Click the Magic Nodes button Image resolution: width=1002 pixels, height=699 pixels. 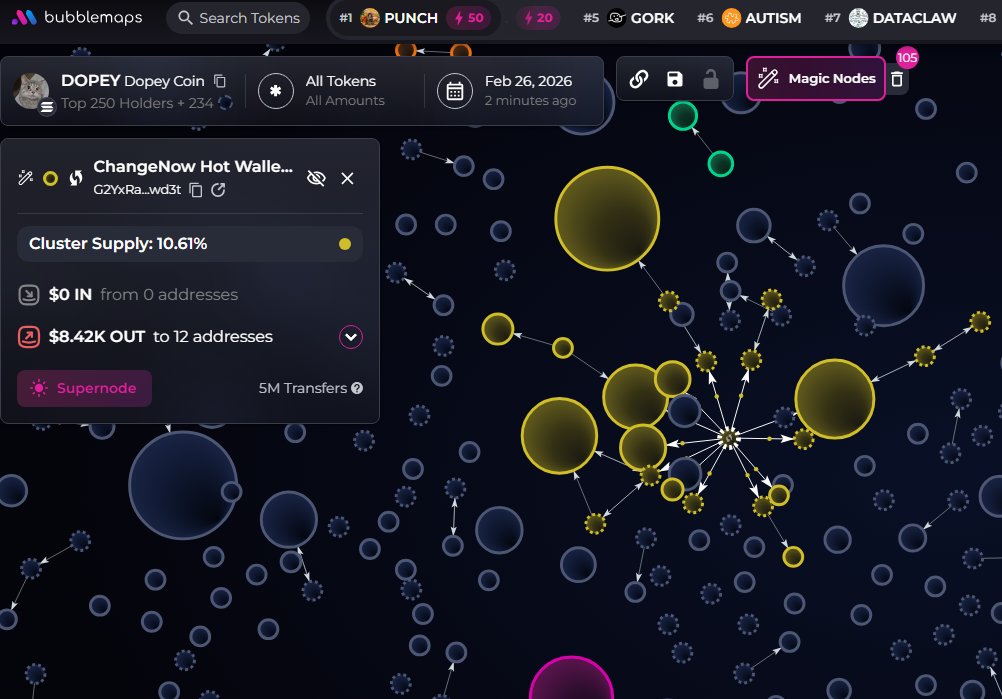point(815,79)
